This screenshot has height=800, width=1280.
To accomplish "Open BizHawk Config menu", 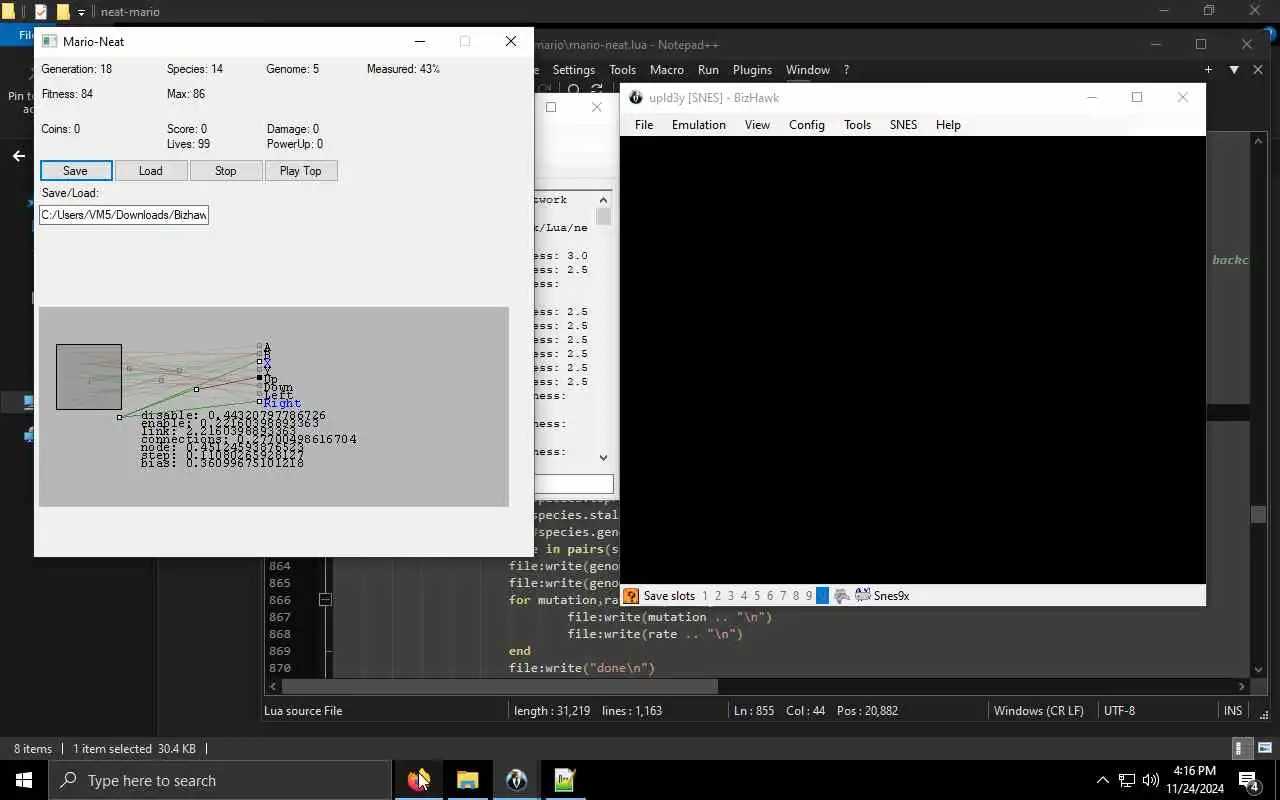I will pyautogui.click(x=807, y=125).
